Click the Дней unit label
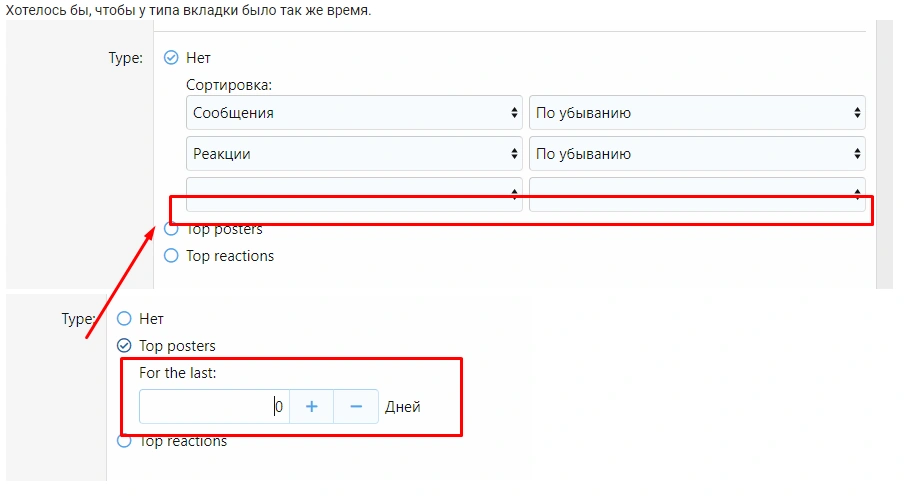Viewport: 906px width, 497px height. point(402,407)
